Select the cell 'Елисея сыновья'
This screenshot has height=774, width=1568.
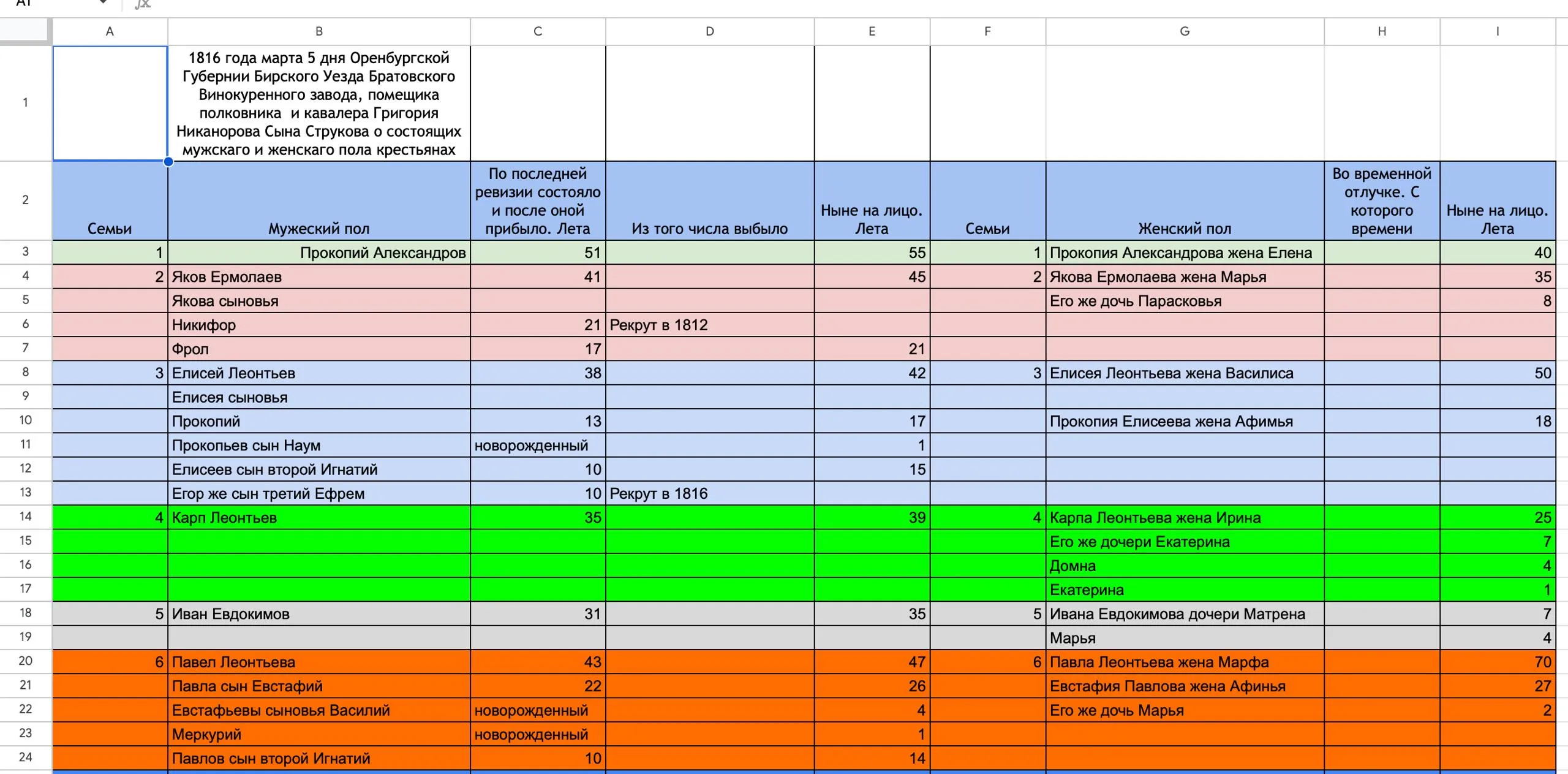point(319,397)
